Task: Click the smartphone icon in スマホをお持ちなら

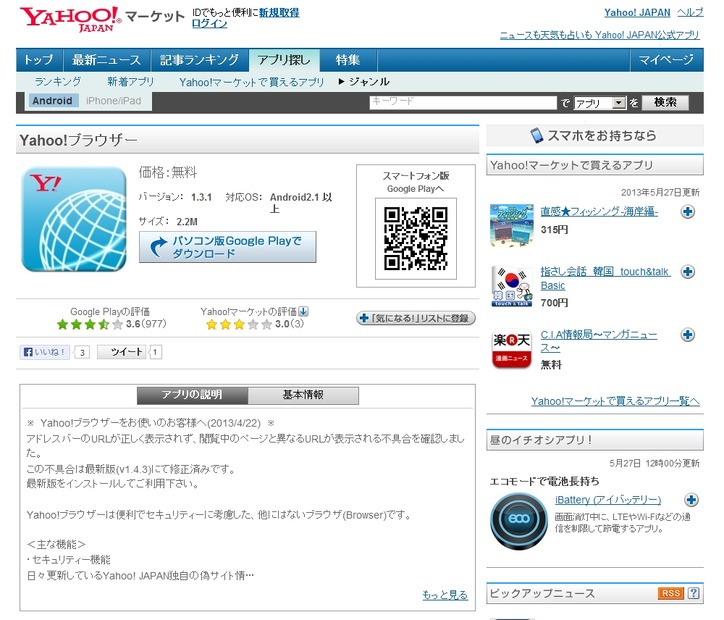Action: 537,136
